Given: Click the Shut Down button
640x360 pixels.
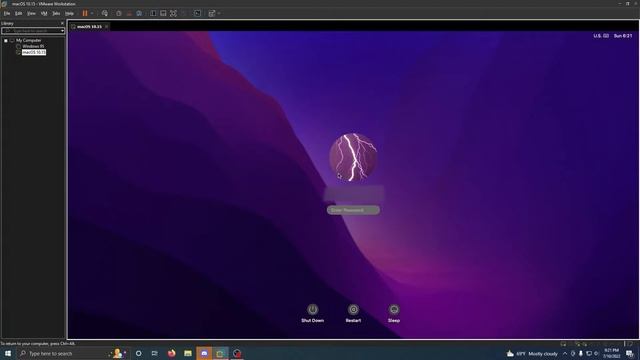Looking at the screenshot, I should point(313,313).
